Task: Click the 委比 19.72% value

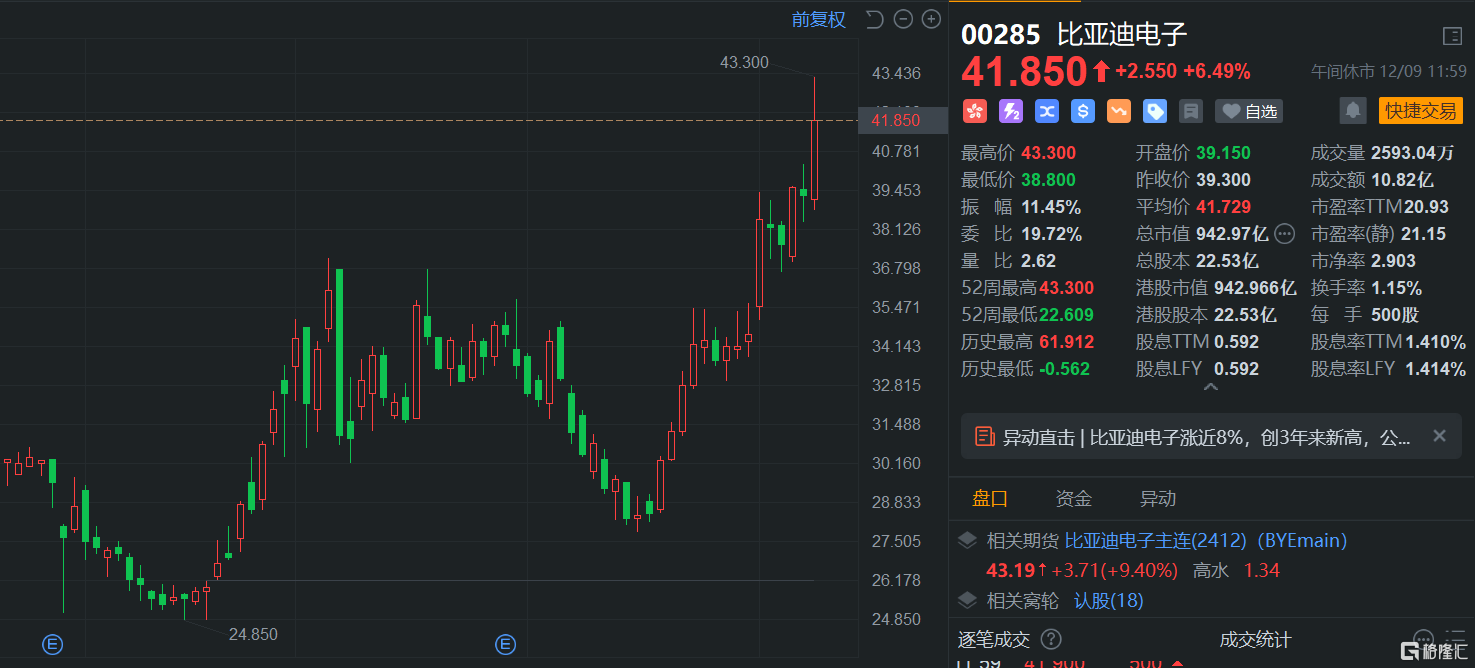Action: [1051, 234]
